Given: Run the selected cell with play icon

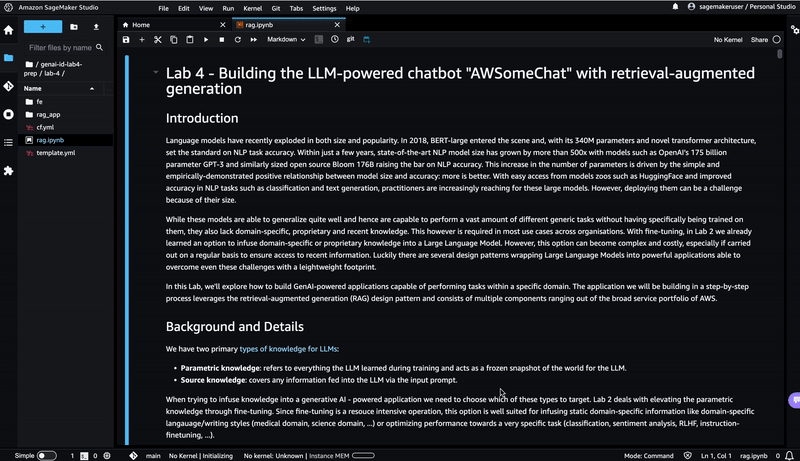Looking at the screenshot, I should (206, 39).
